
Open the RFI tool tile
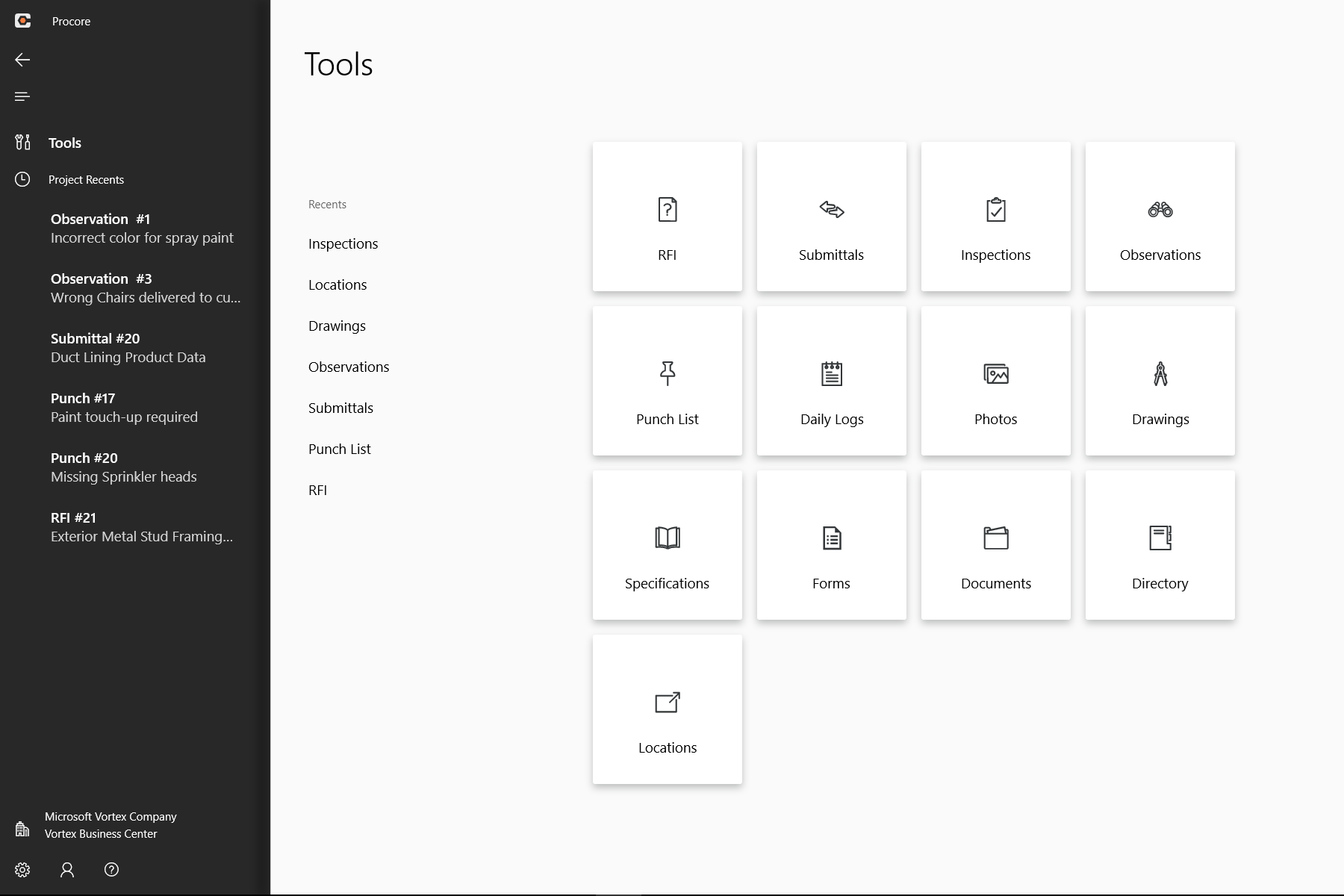[x=667, y=217]
